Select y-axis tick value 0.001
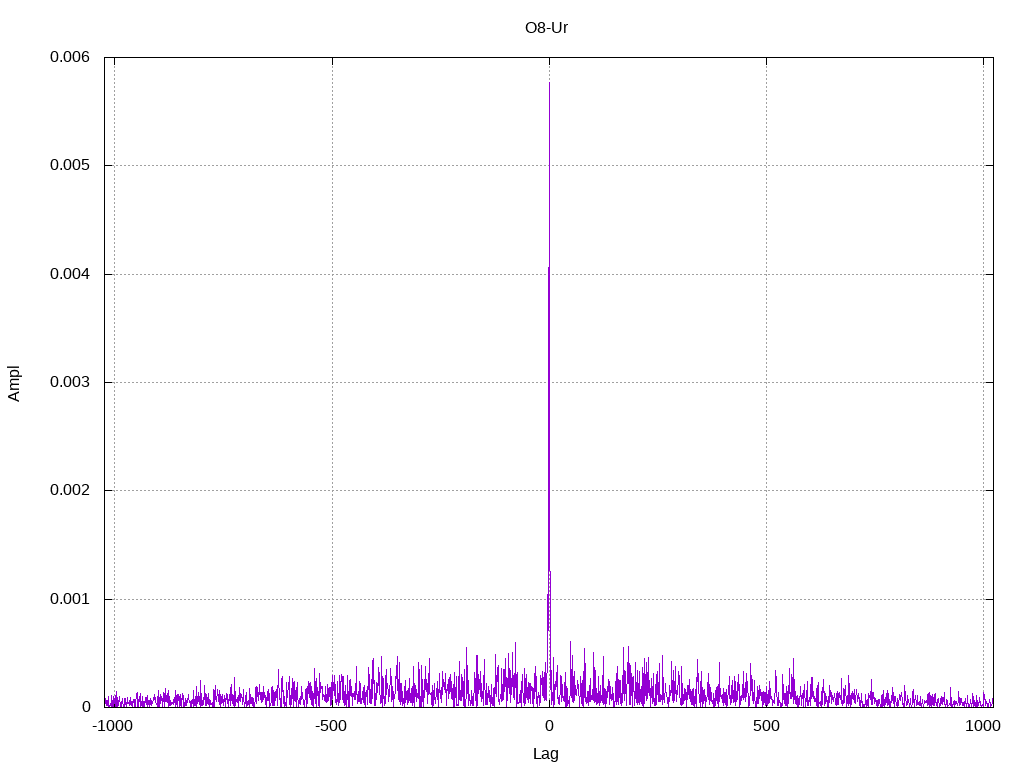1024x768 pixels. [70, 599]
